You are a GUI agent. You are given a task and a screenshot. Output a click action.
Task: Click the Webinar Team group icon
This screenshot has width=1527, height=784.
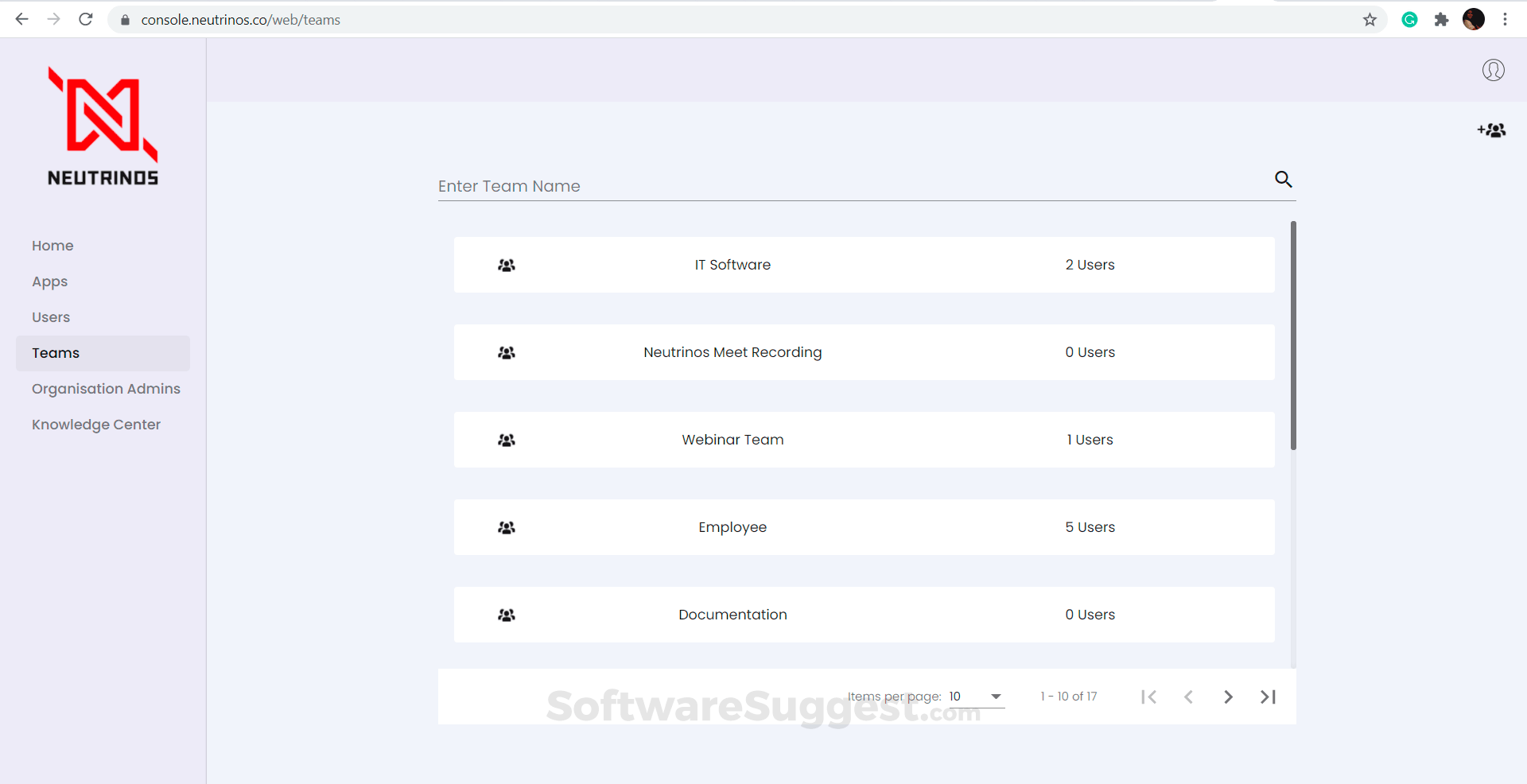click(507, 440)
